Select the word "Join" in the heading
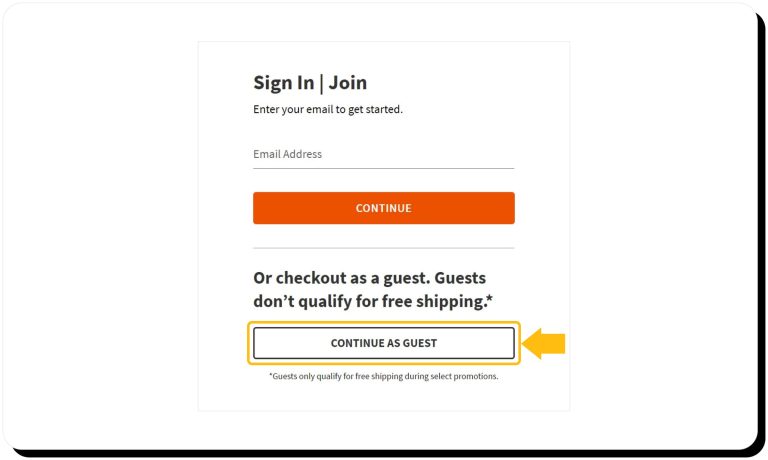This screenshot has width=768, height=460. tap(347, 83)
